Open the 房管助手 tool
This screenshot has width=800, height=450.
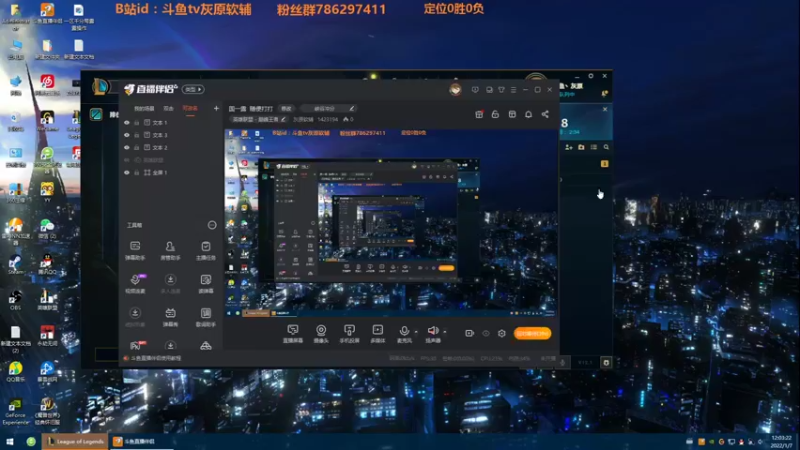(170, 250)
